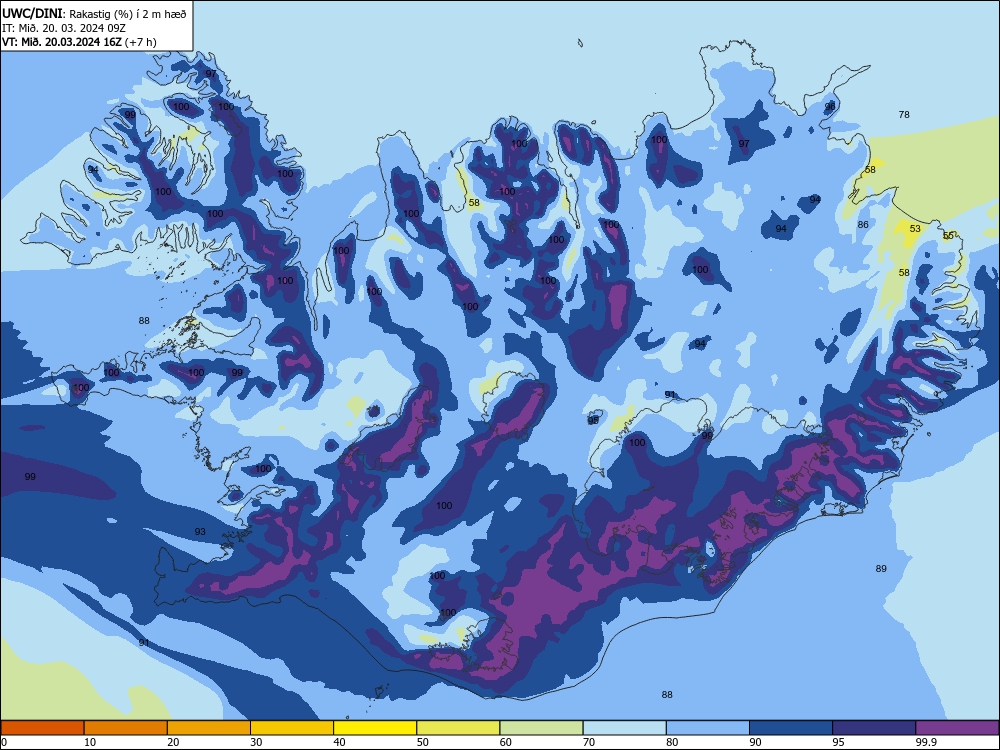Select the orange 10–20 legend color block
This screenshot has height=750, width=1000.
click(126, 728)
